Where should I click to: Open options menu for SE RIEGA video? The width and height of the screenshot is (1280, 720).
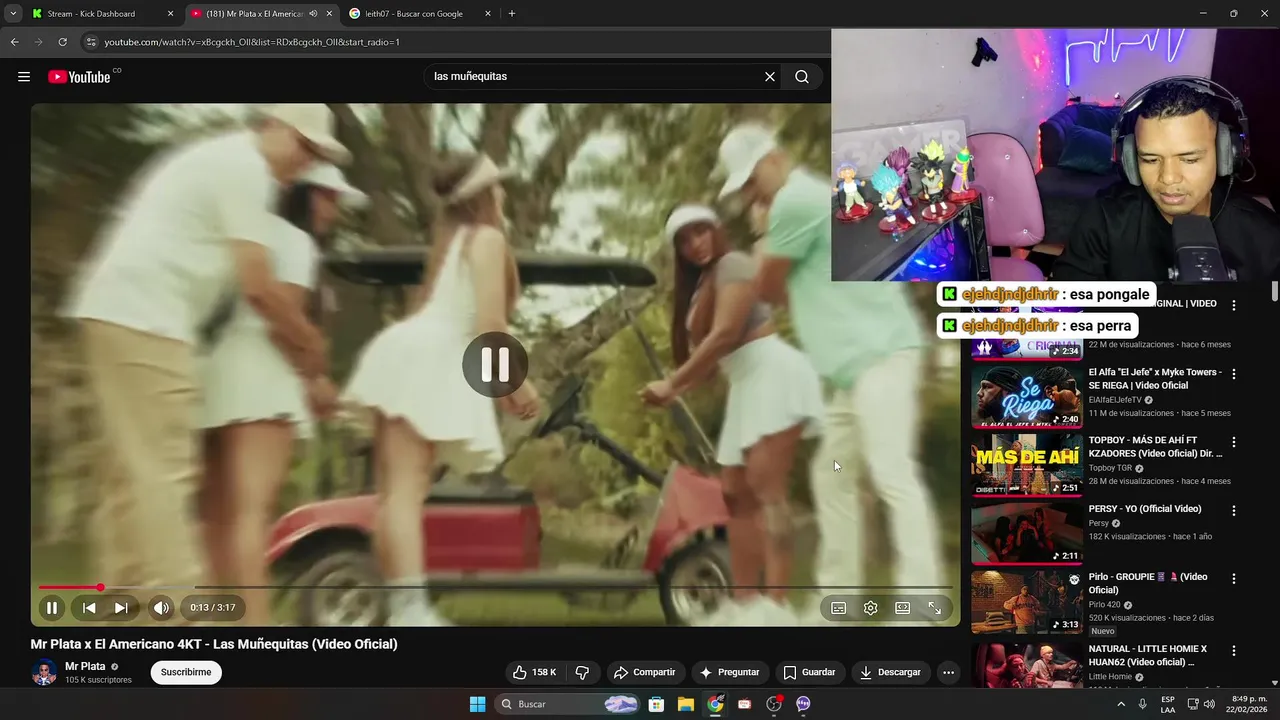(x=1234, y=374)
